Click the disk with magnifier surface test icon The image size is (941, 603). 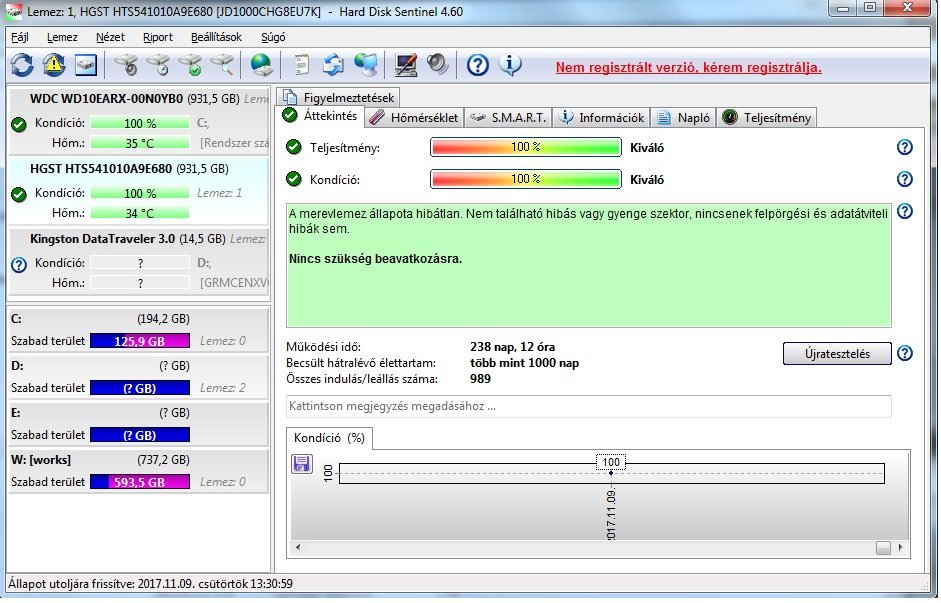point(223,65)
